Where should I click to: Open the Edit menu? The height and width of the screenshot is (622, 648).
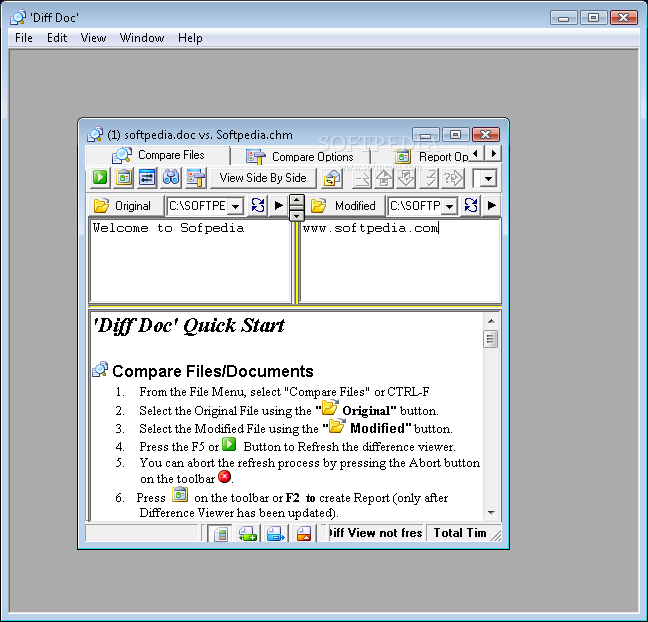pyautogui.click(x=57, y=38)
